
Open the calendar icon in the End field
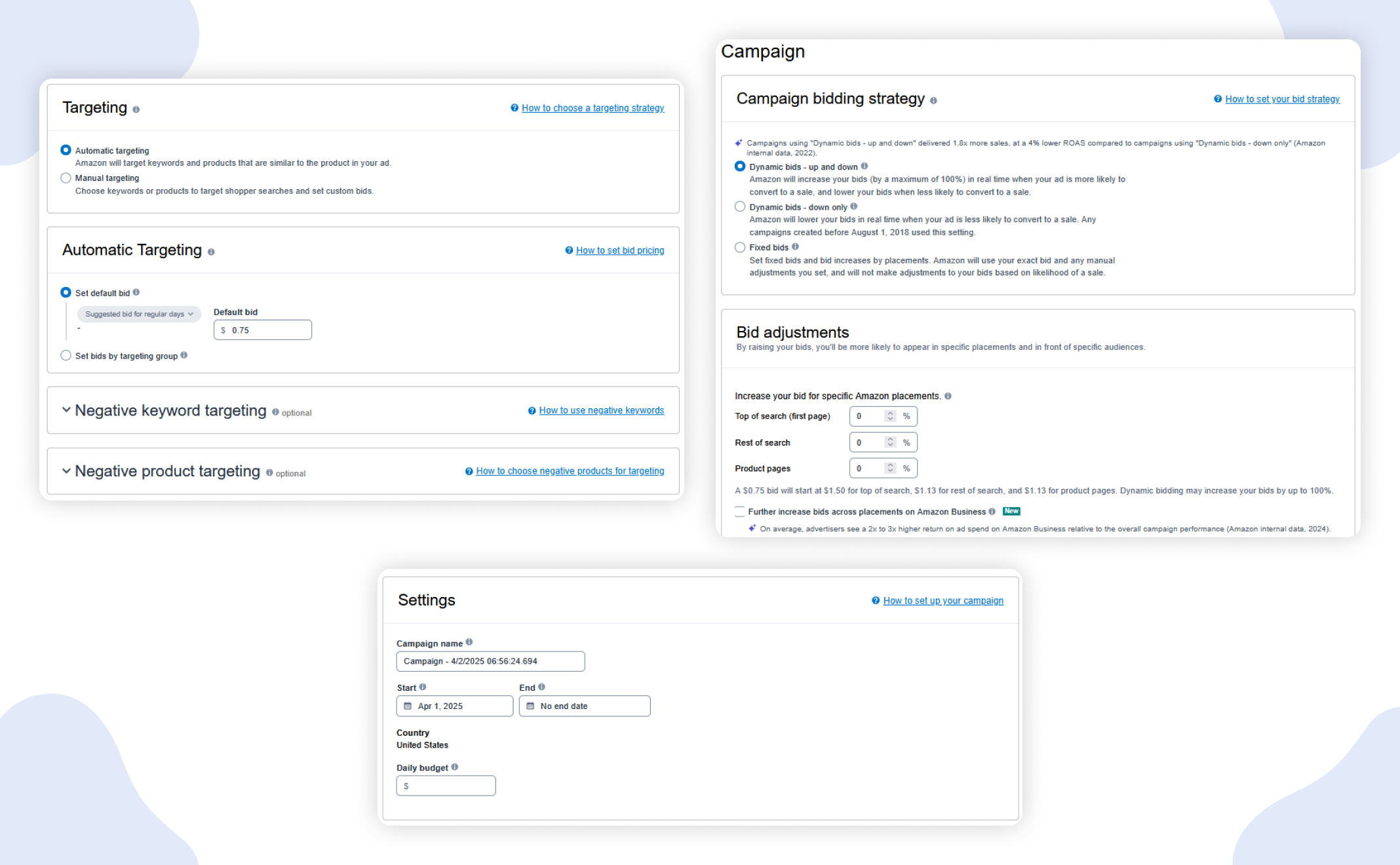pyautogui.click(x=532, y=706)
